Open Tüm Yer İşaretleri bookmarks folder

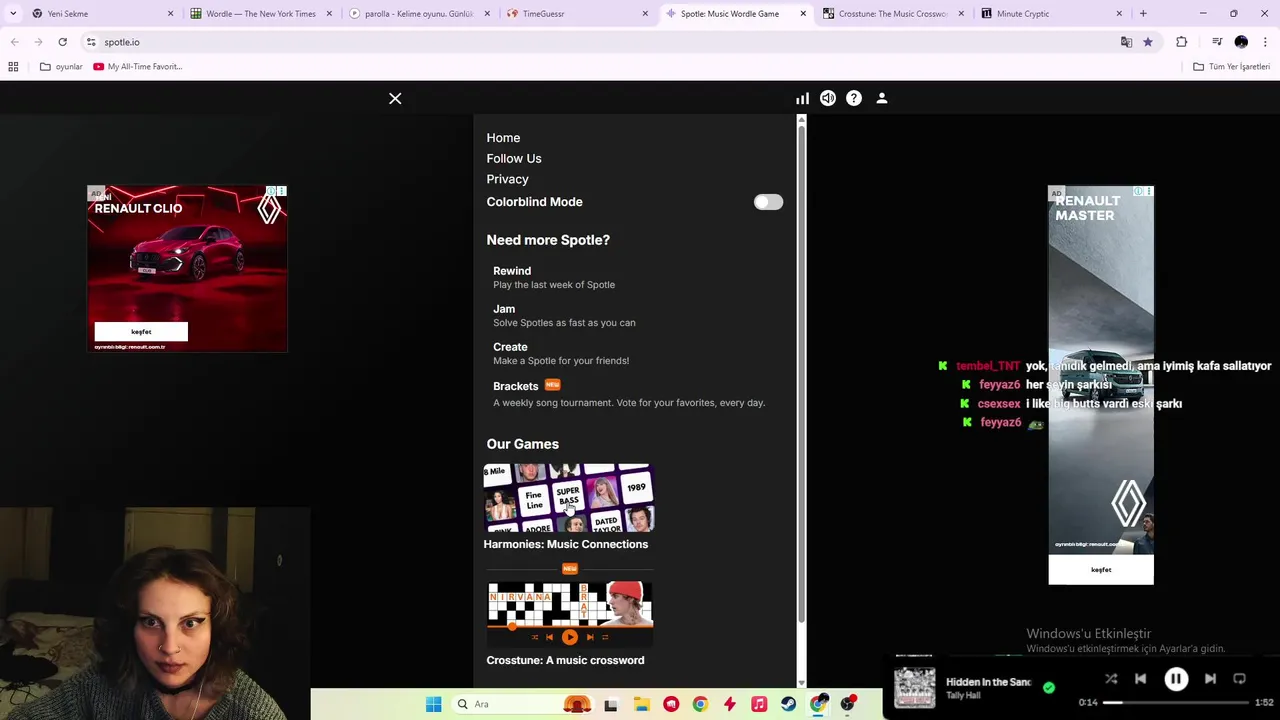1232,67
